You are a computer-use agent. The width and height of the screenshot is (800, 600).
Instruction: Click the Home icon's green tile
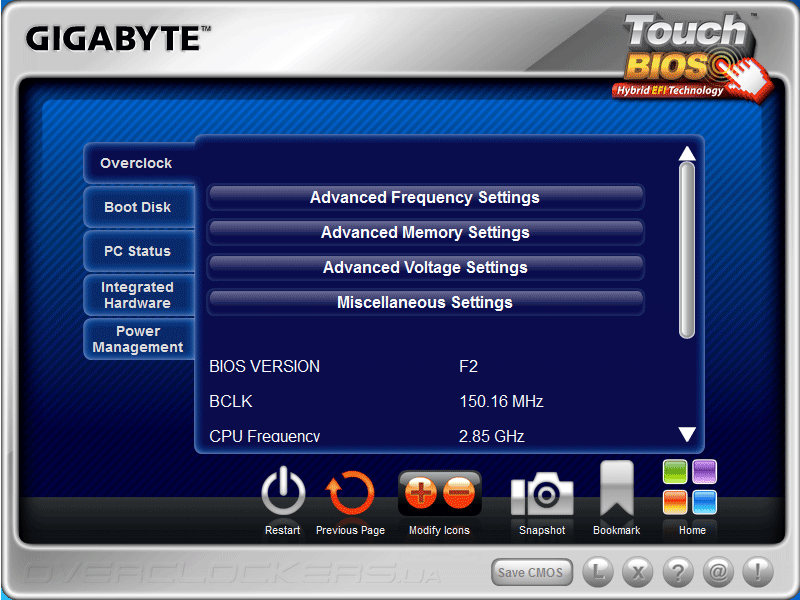pos(675,471)
